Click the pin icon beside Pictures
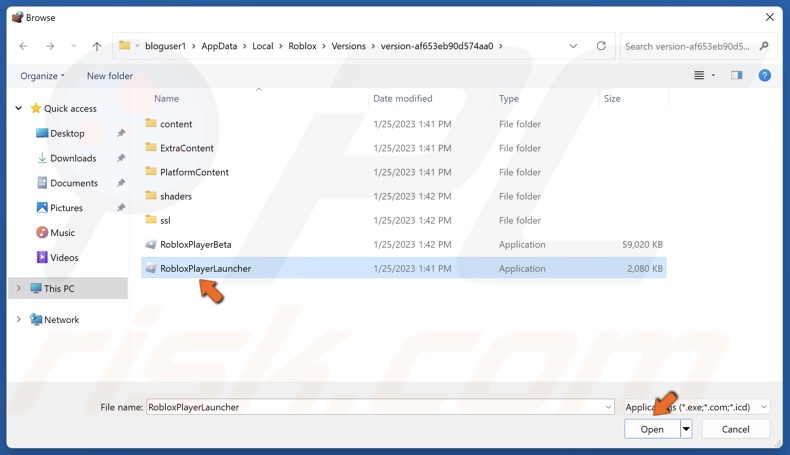This screenshot has height=455, width=790. point(121,207)
